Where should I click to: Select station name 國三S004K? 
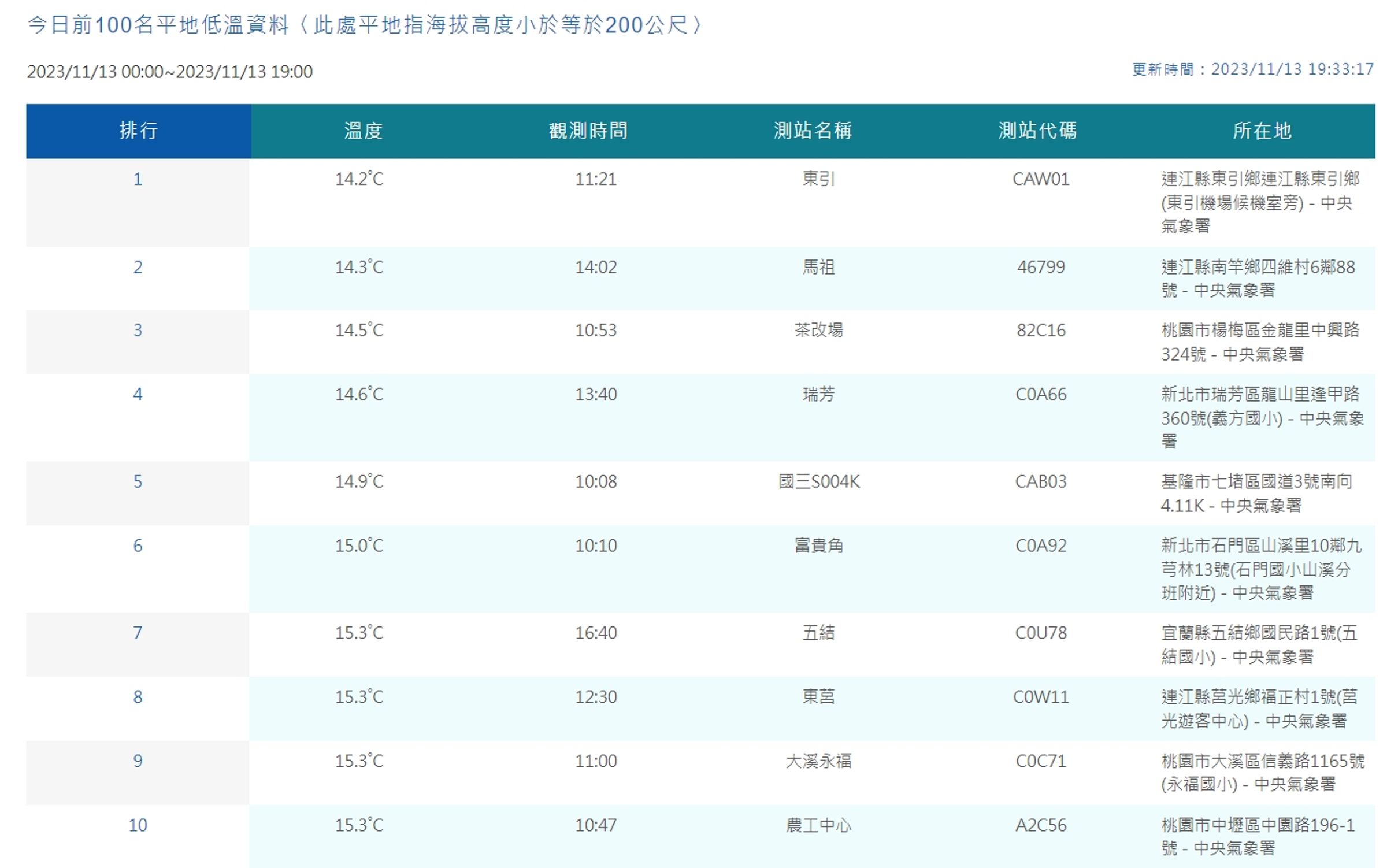click(x=819, y=481)
